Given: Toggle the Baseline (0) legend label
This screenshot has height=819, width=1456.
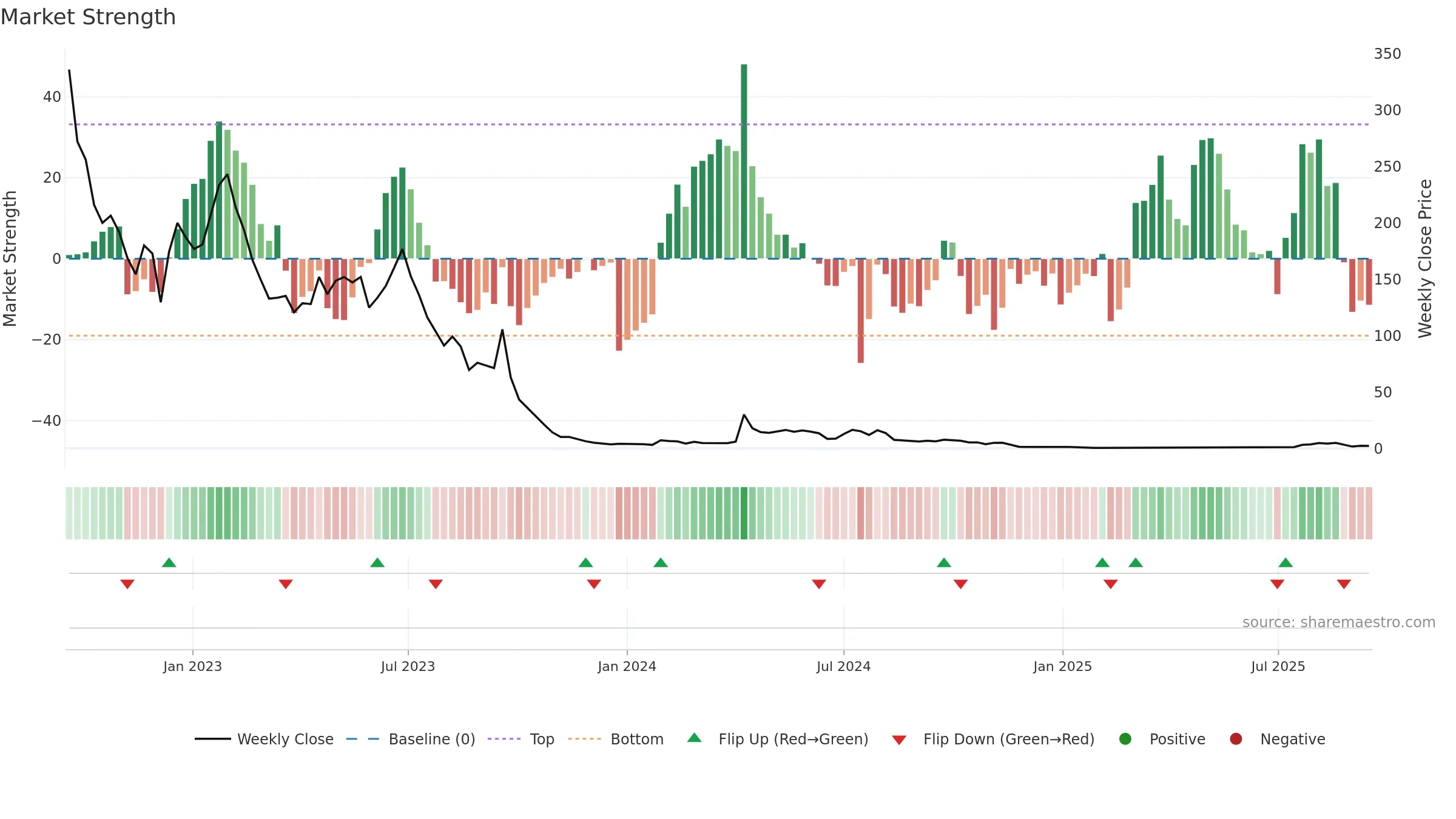Looking at the screenshot, I should coord(432,740).
